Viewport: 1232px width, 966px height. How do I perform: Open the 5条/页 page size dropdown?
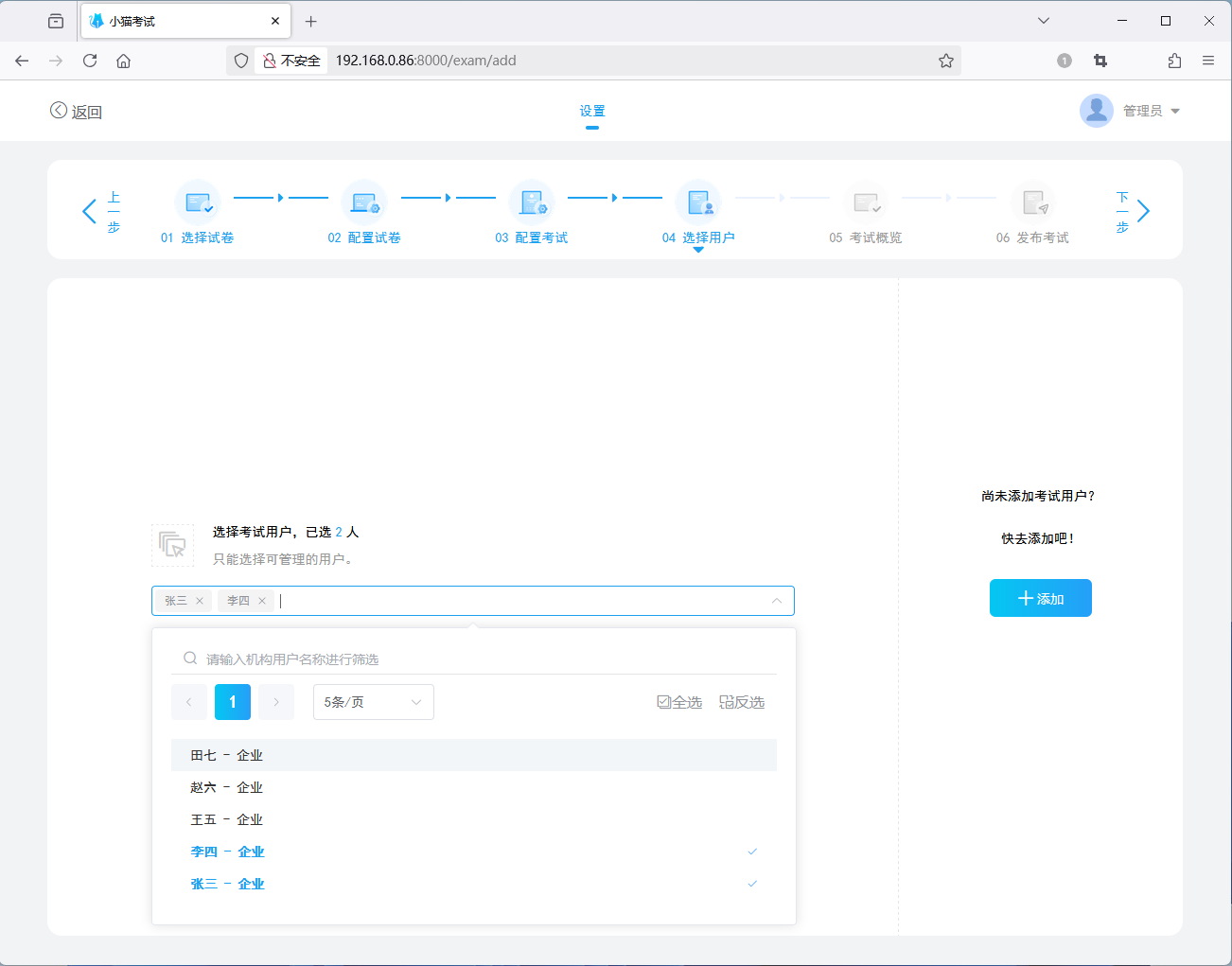point(373,702)
